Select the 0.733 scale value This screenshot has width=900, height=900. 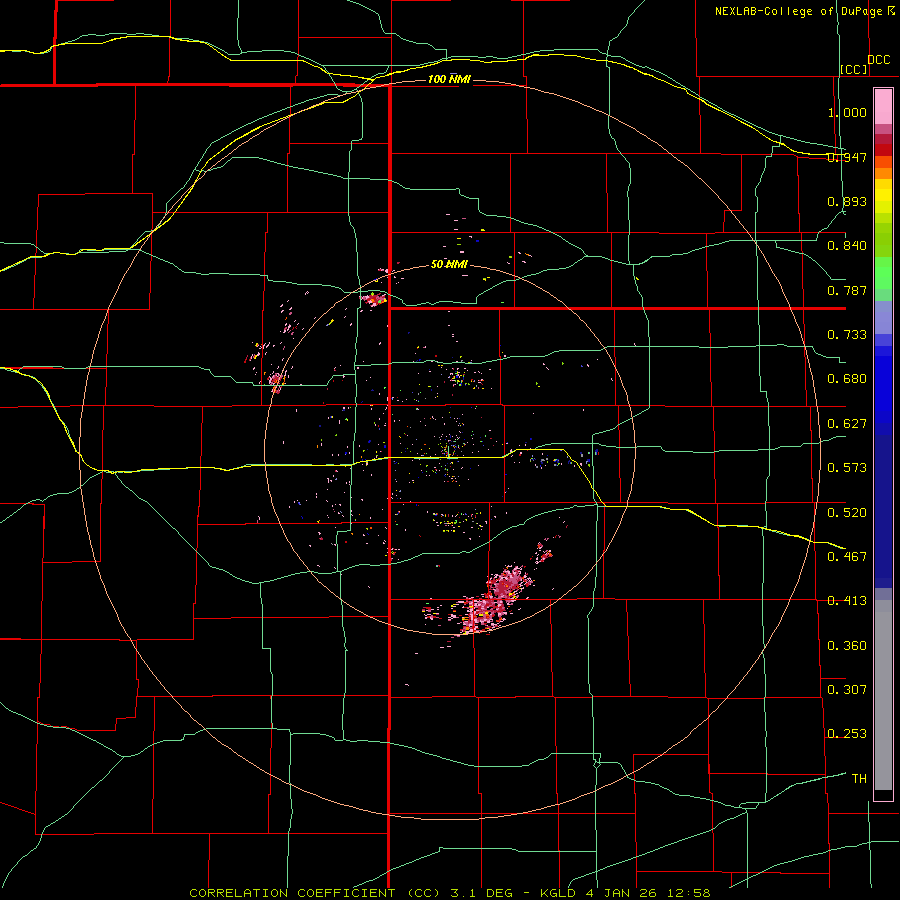click(847, 335)
